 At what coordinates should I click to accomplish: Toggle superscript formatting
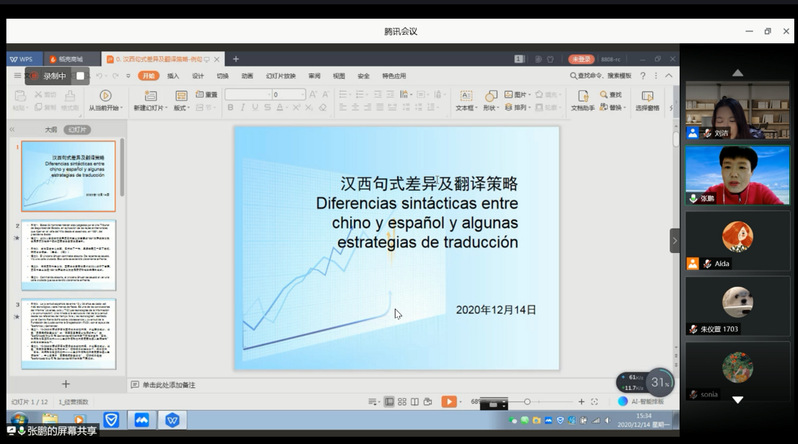[296, 107]
